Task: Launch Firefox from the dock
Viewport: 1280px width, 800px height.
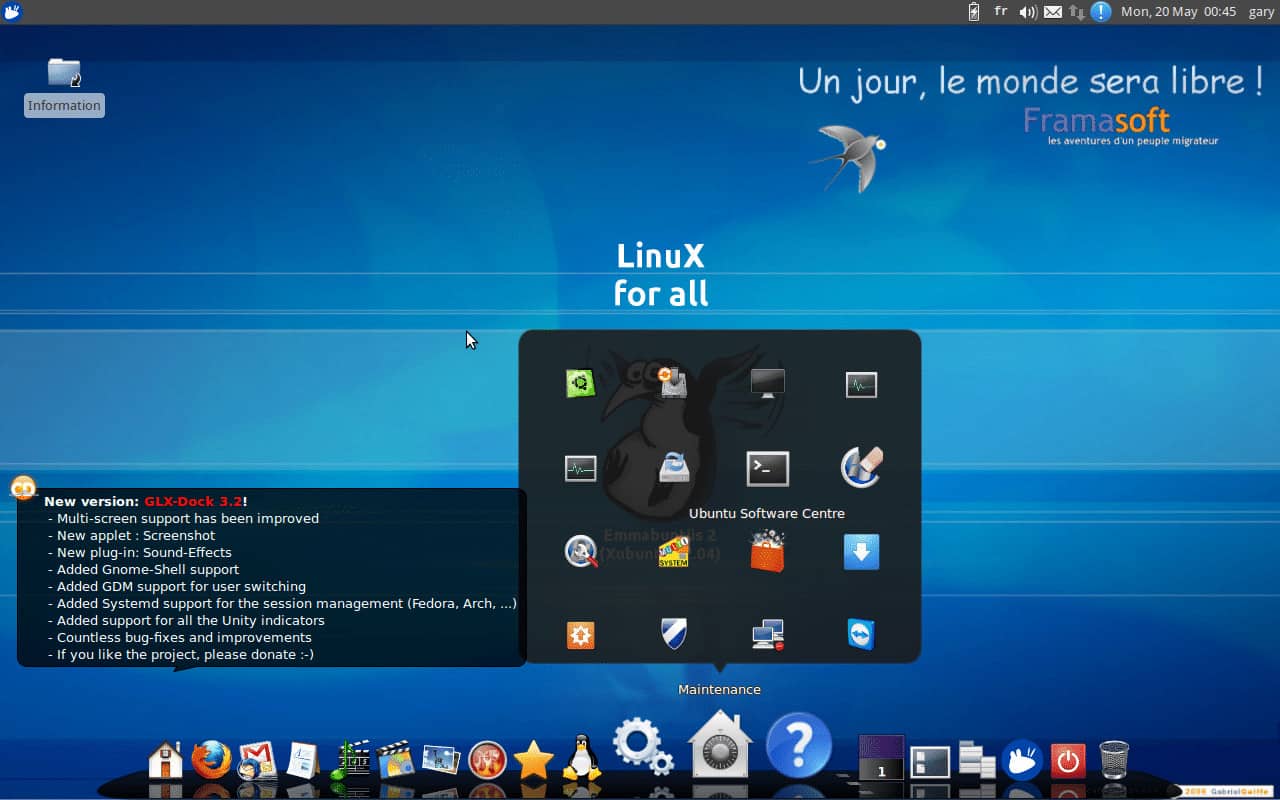Action: pyautogui.click(x=211, y=760)
